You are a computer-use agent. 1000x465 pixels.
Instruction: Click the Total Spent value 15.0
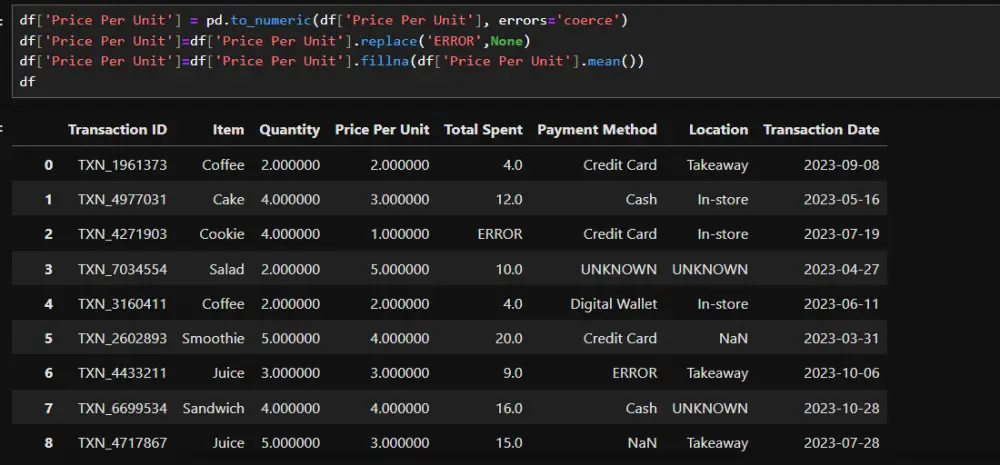[x=510, y=443]
